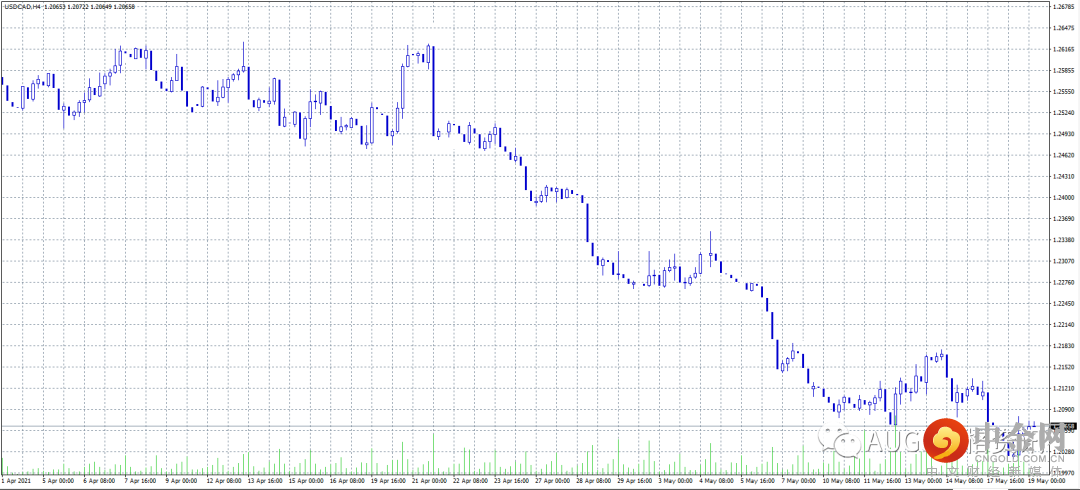The image size is (1080, 490).
Task: Click the 1.21830 price axis label
Action: pyautogui.click(x=1064, y=346)
